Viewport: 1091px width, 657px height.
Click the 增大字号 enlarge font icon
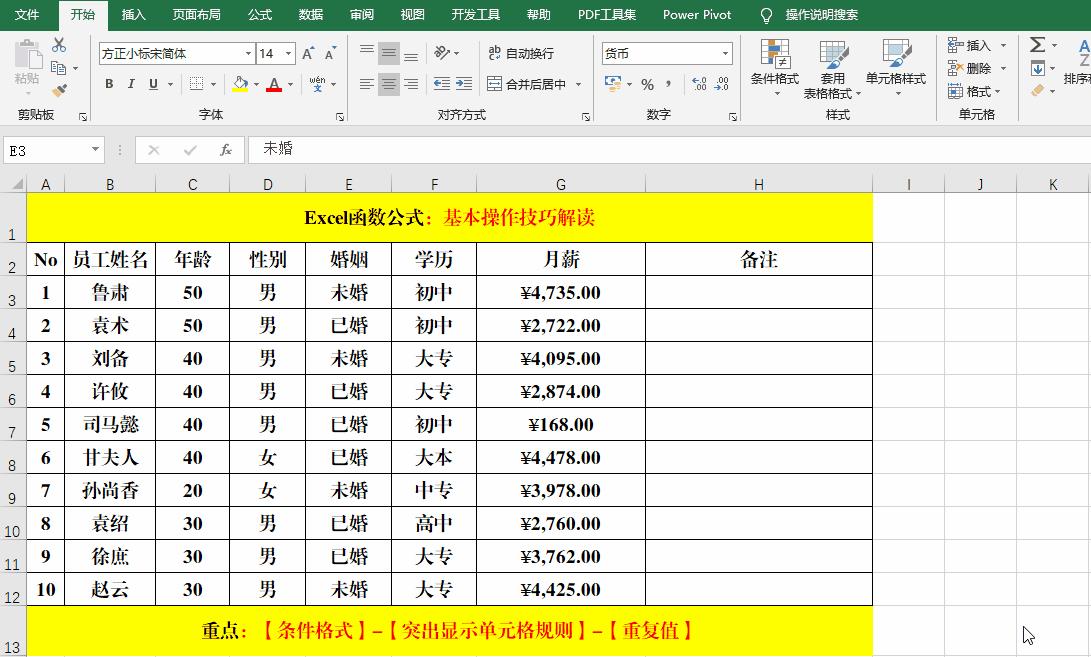pyautogui.click(x=308, y=53)
